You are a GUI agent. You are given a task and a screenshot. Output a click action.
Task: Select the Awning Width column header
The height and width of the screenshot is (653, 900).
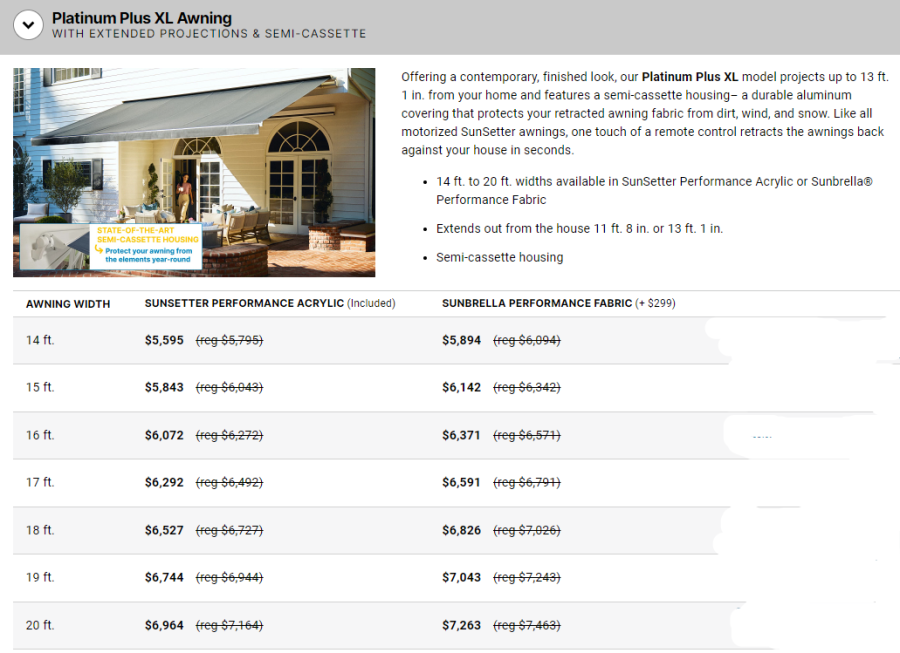coord(68,303)
